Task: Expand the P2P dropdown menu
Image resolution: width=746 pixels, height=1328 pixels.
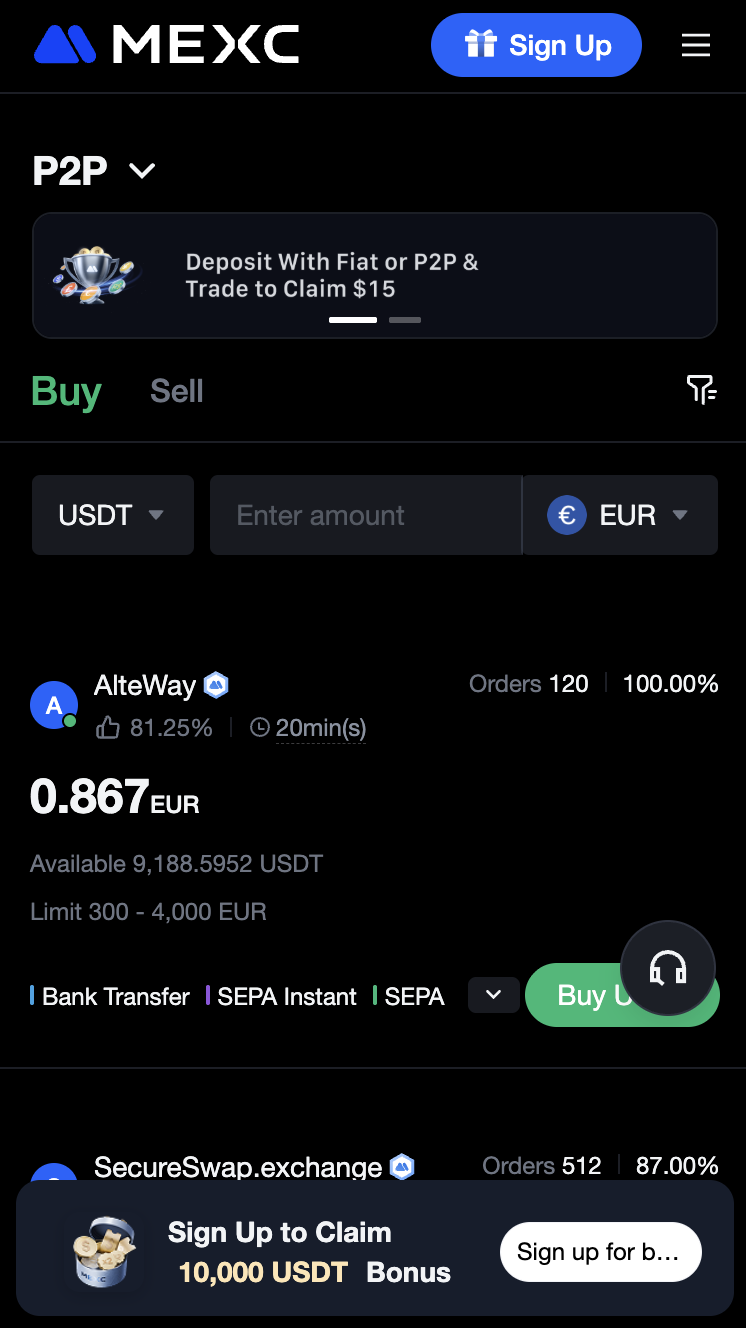Action: pyautogui.click(x=142, y=171)
